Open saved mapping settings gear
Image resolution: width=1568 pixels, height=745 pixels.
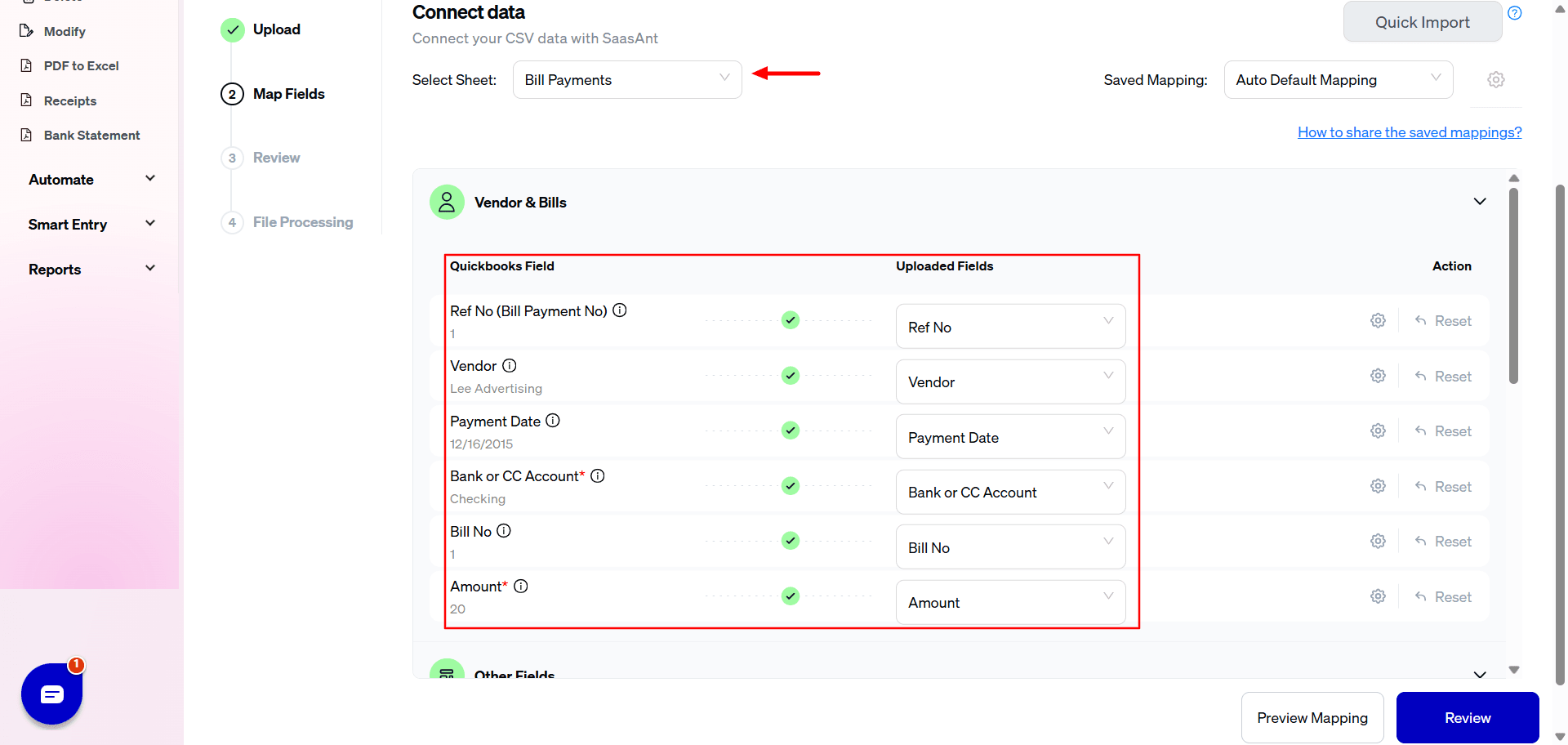coord(1495,80)
